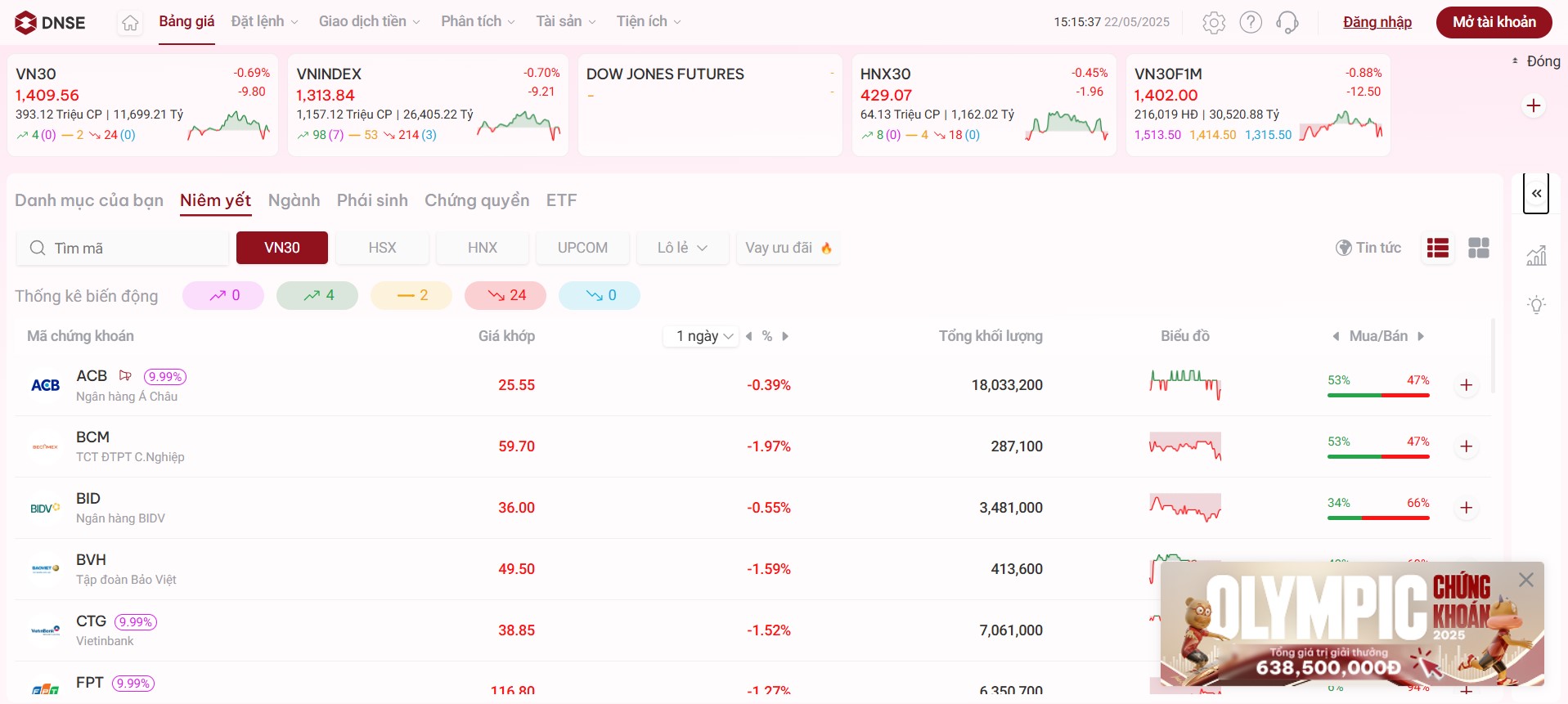Click Đăng nhập link
Image resolution: width=1568 pixels, height=704 pixels.
pos(1377,22)
